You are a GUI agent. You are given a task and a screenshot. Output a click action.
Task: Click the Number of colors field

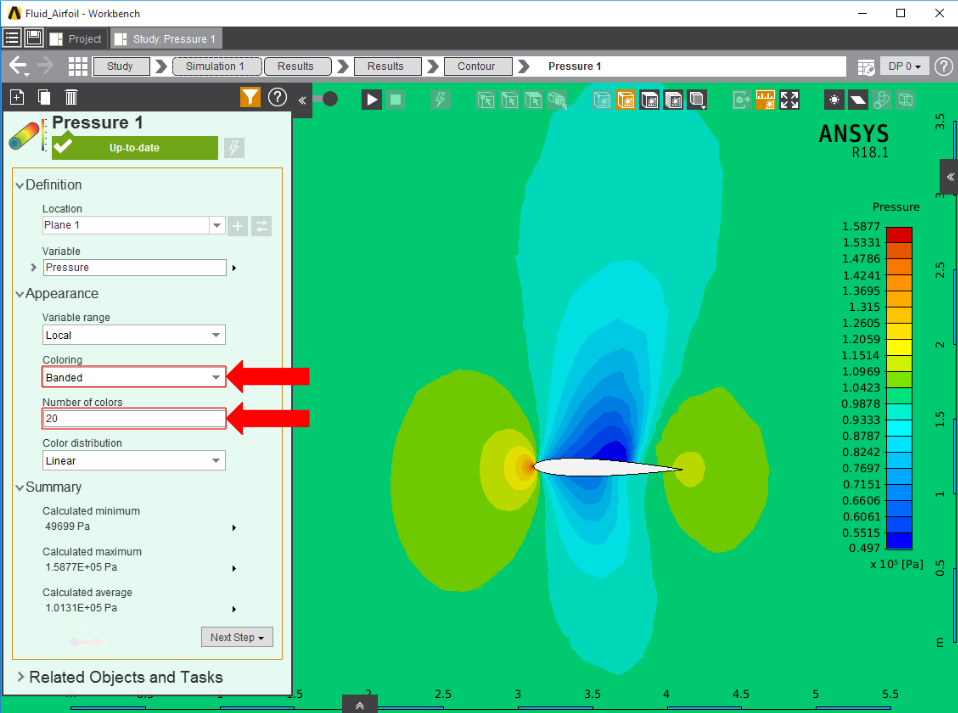click(134, 419)
